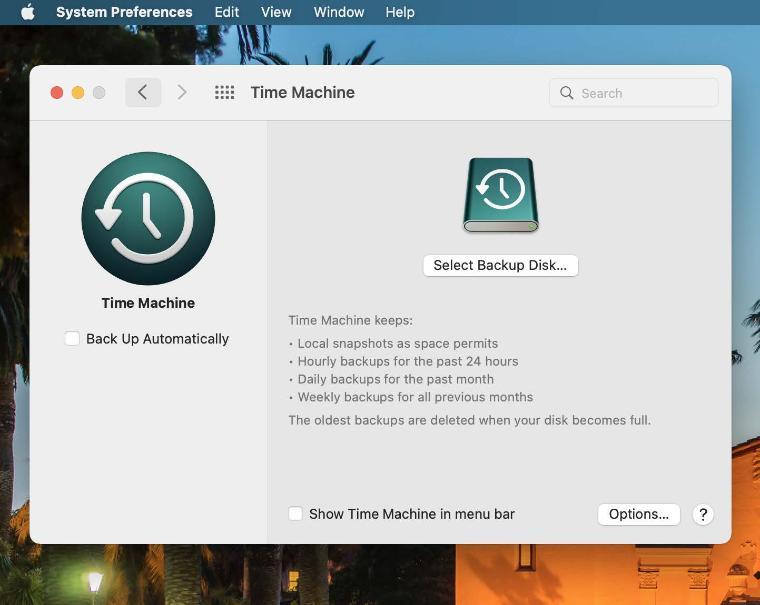The image size is (760, 605).
Task: Open help with the question mark button
Action: (x=703, y=514)
